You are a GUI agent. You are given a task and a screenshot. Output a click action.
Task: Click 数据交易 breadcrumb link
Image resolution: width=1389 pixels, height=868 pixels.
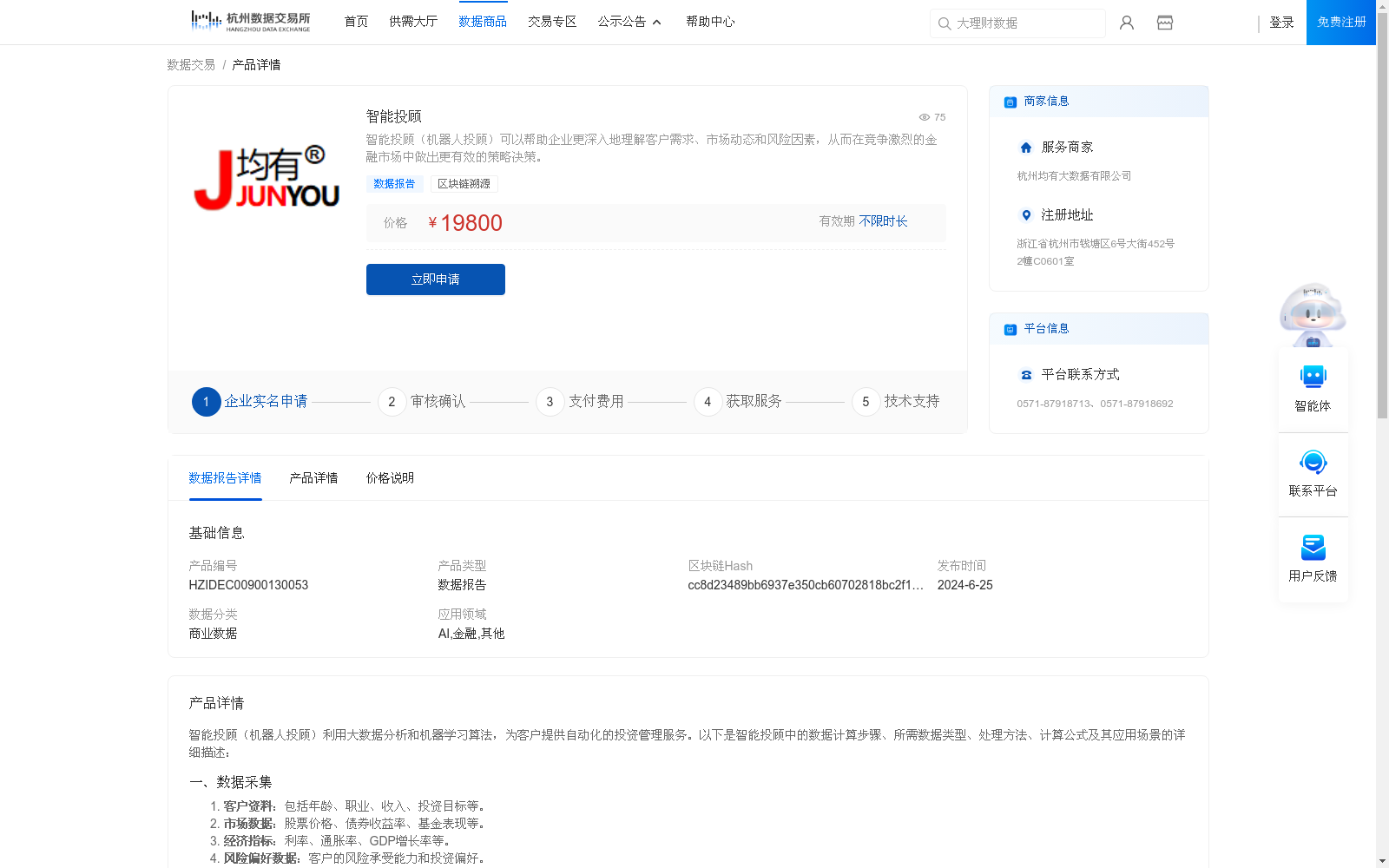(191, 65)
